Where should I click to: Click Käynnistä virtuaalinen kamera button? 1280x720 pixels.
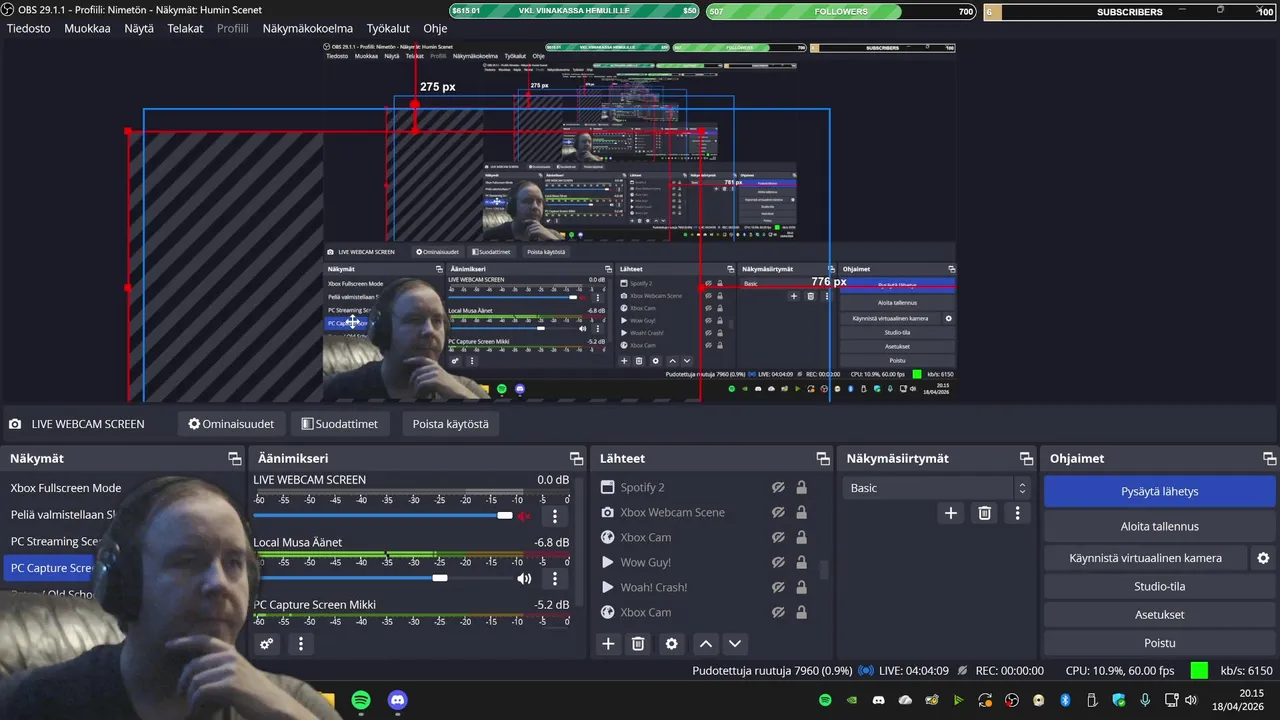pyautogui.click(x=1145, y=558)
